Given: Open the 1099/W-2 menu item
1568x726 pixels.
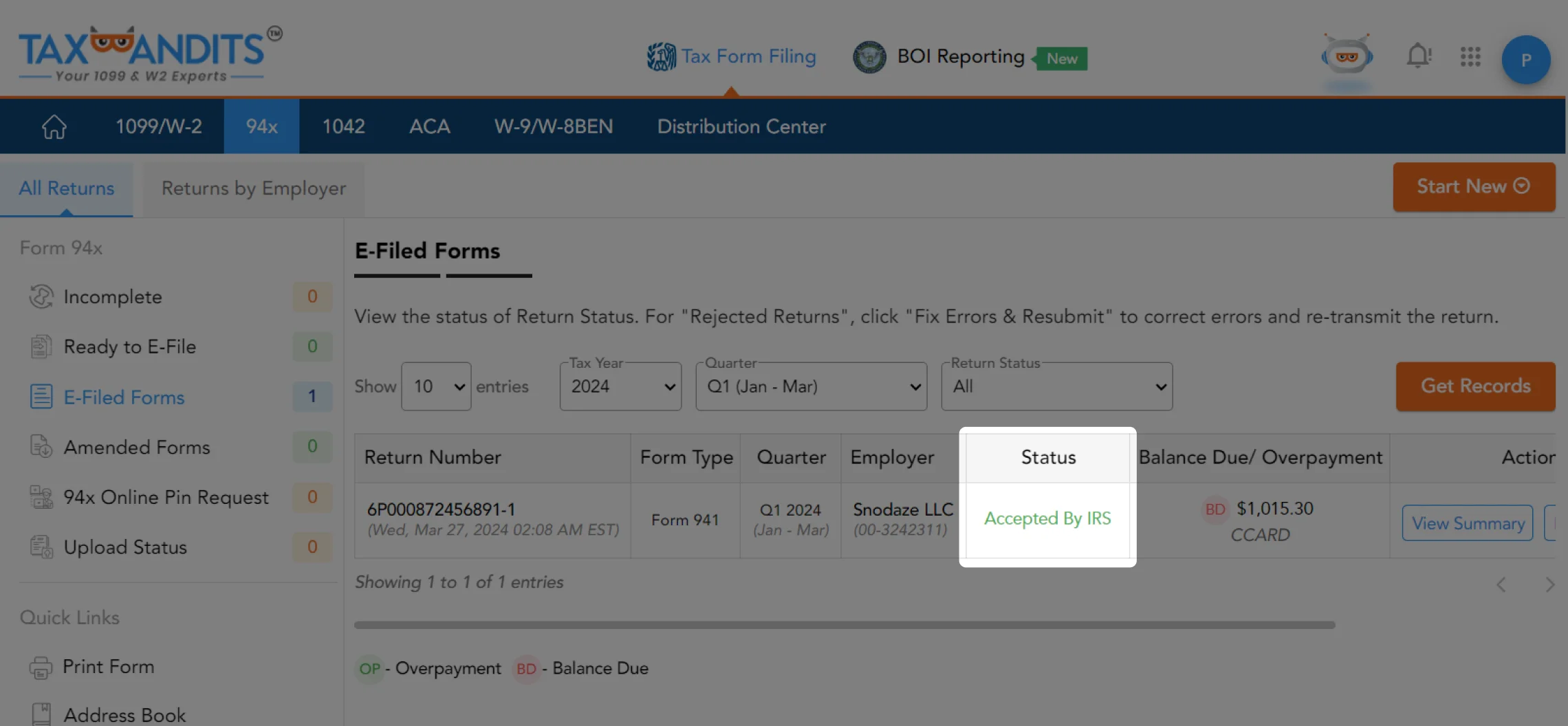Looking at the screenshot, I should [x=158, y=126].
